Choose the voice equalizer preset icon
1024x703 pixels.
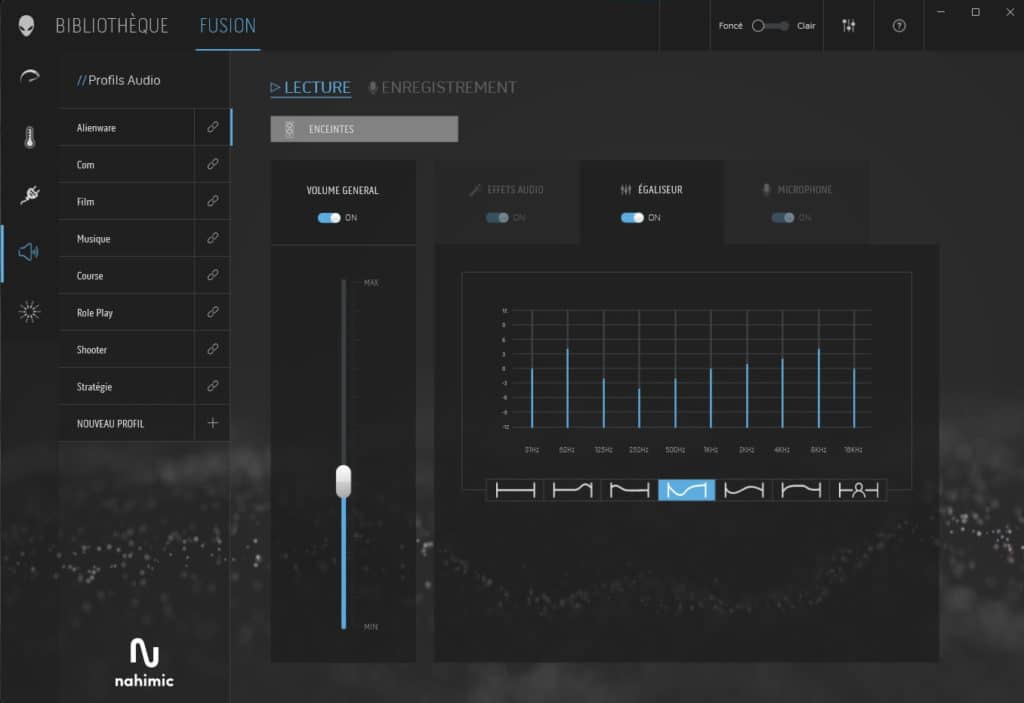[858, 490]
